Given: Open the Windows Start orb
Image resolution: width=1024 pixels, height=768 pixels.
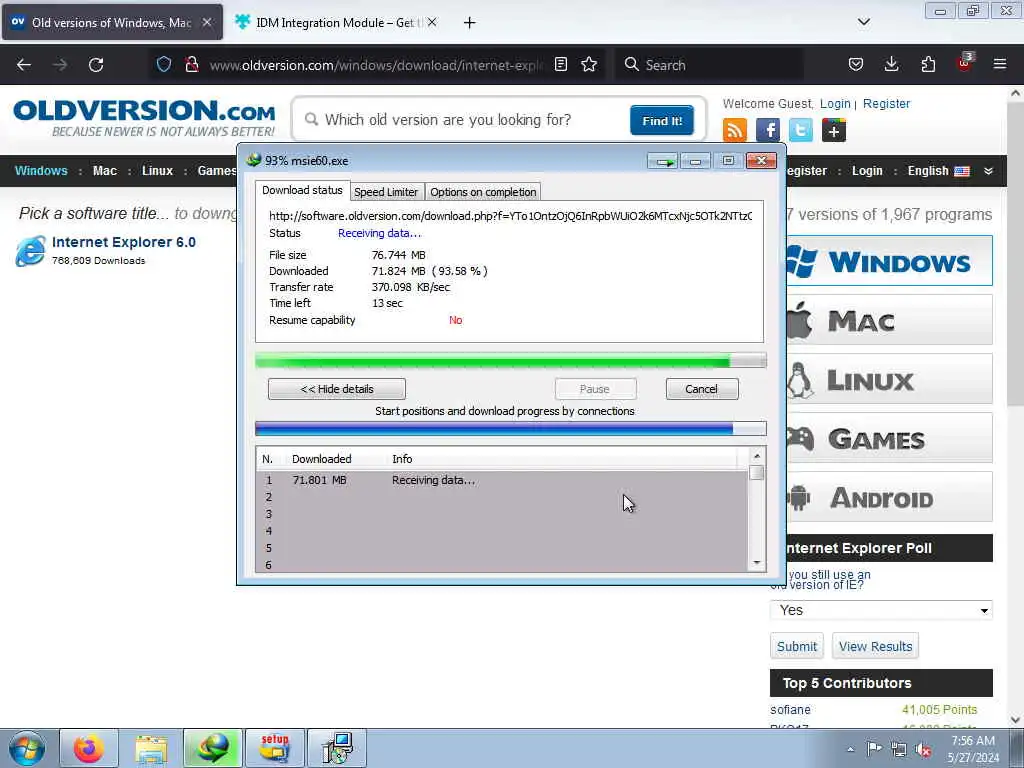Looking at the screenshot, I should click(27, 748).
